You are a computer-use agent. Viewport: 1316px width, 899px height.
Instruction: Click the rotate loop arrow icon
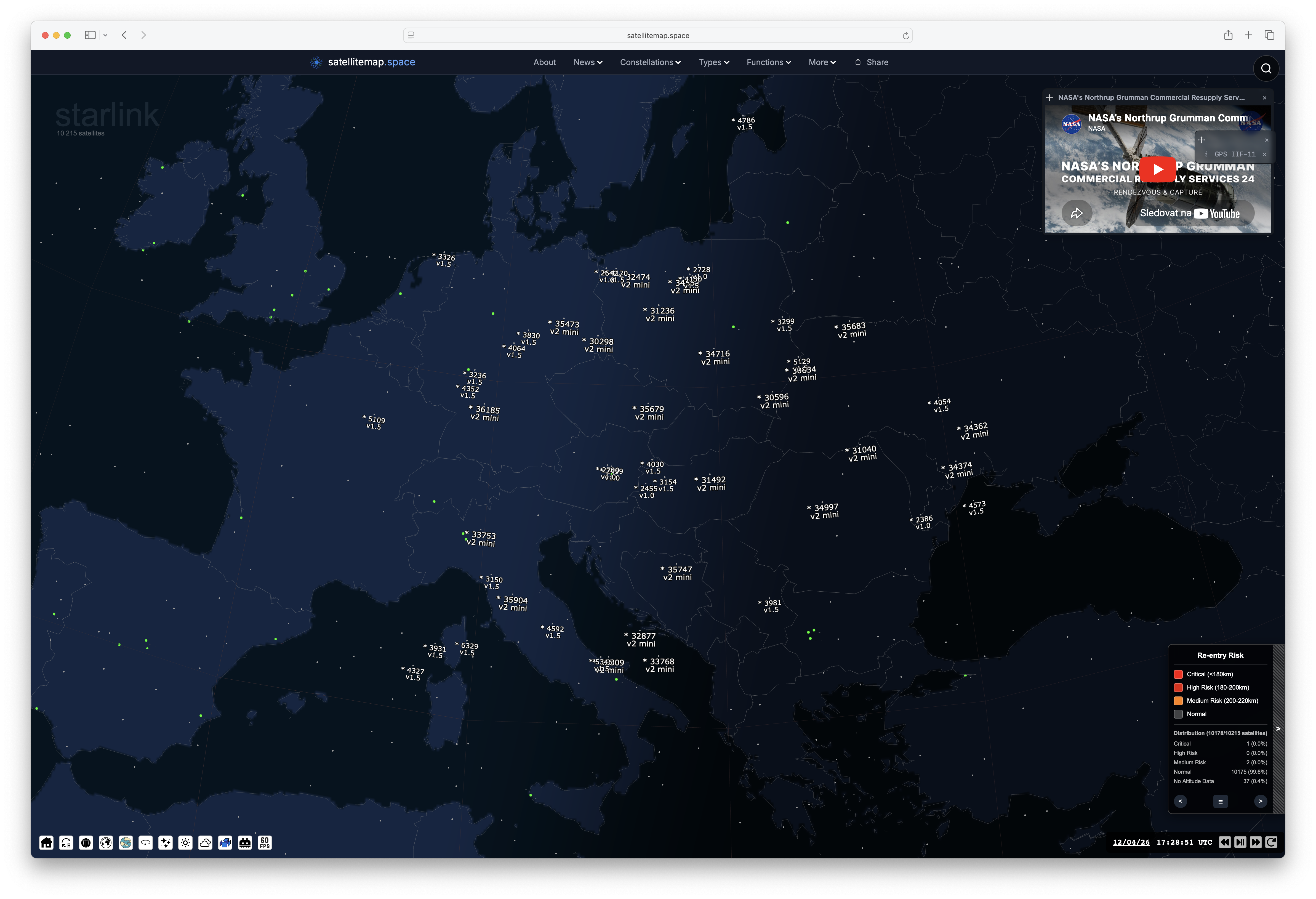[145, 842]
